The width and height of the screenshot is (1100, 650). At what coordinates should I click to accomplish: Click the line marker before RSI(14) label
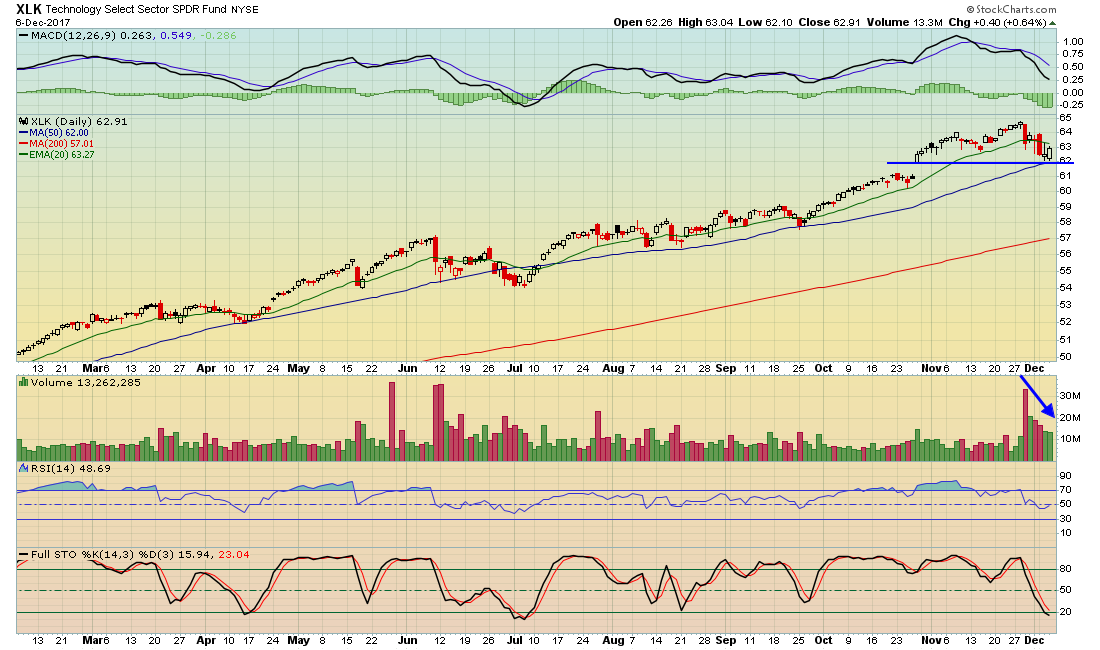point(23,468)
